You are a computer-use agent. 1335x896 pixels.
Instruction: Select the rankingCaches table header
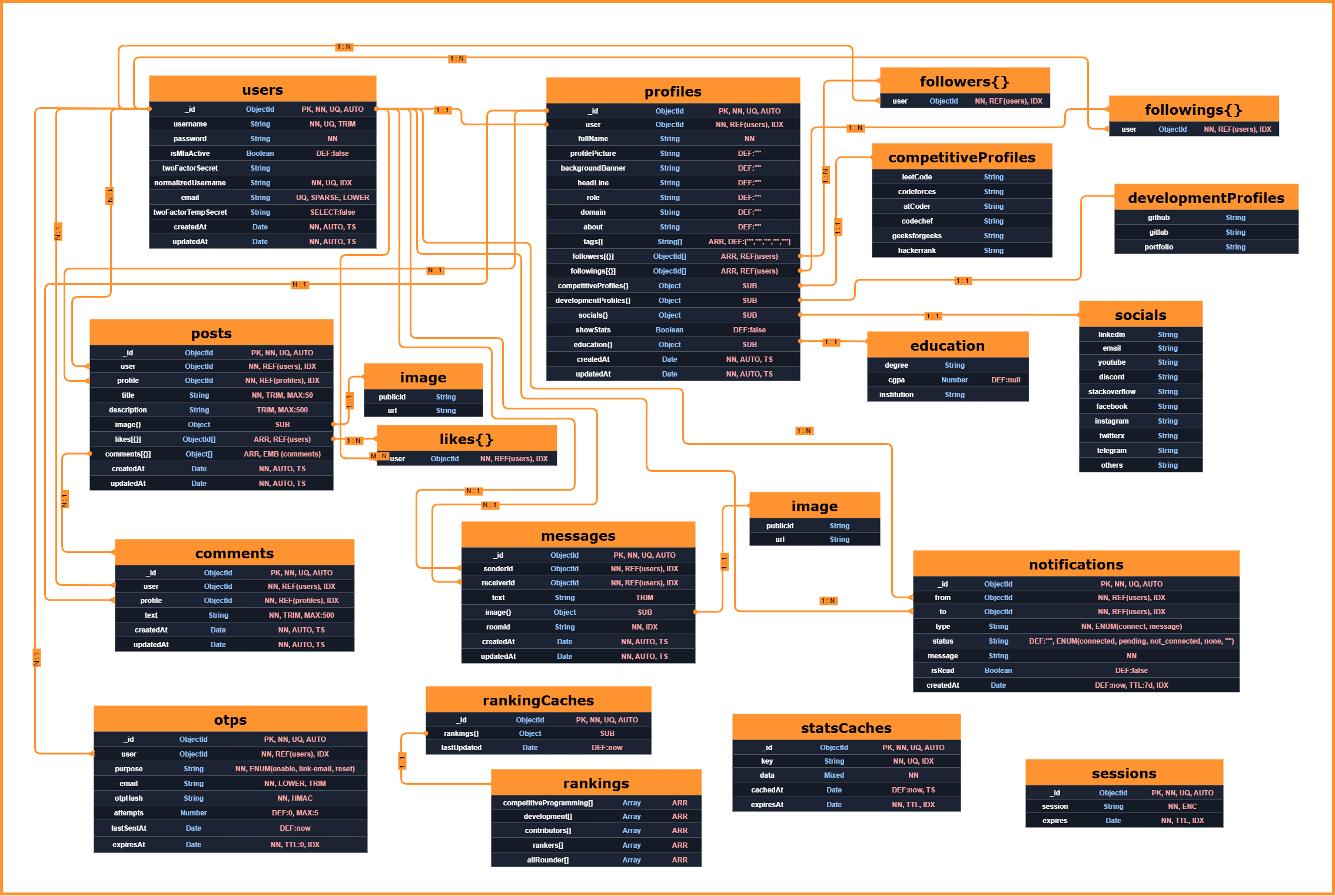click(538, 700)
